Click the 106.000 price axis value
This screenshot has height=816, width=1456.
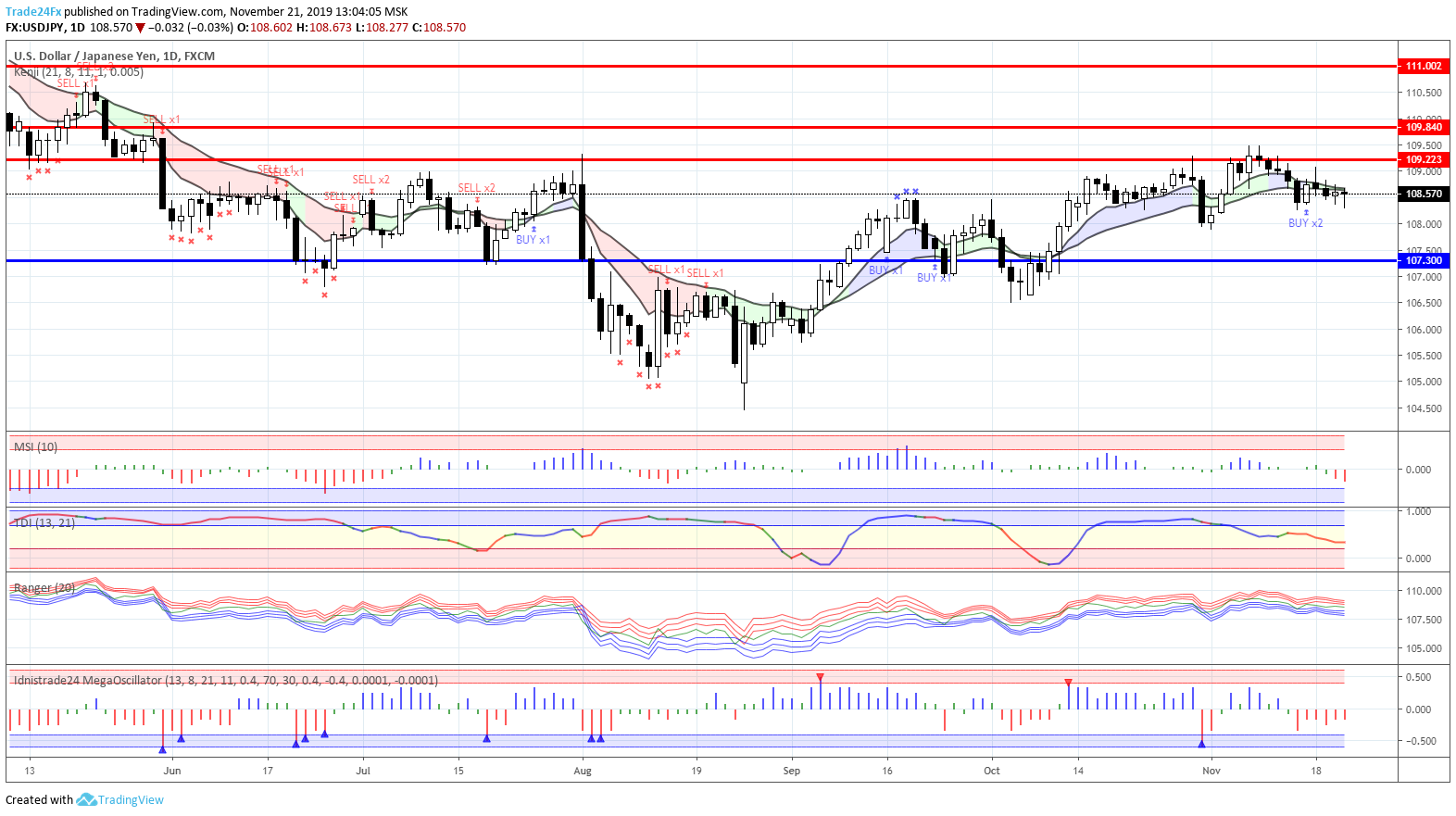coord(1424,330)
